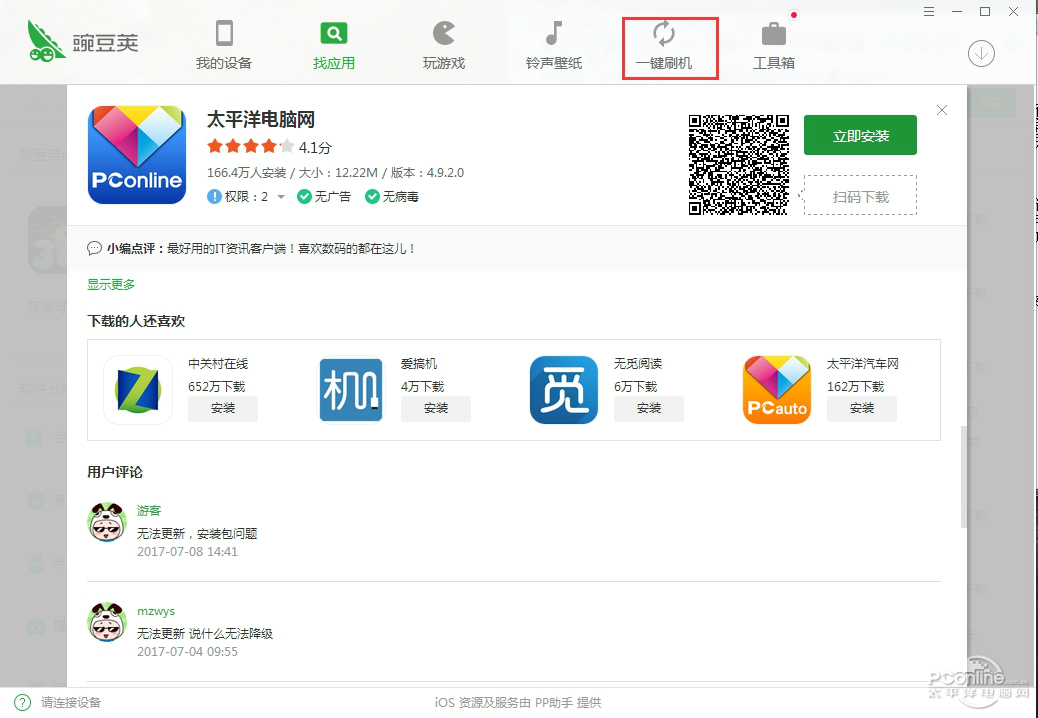The height and width of the screenshot is (718, 1038).
Task: Click 下载的人还喜欢 heading
Action: point(136,321)
